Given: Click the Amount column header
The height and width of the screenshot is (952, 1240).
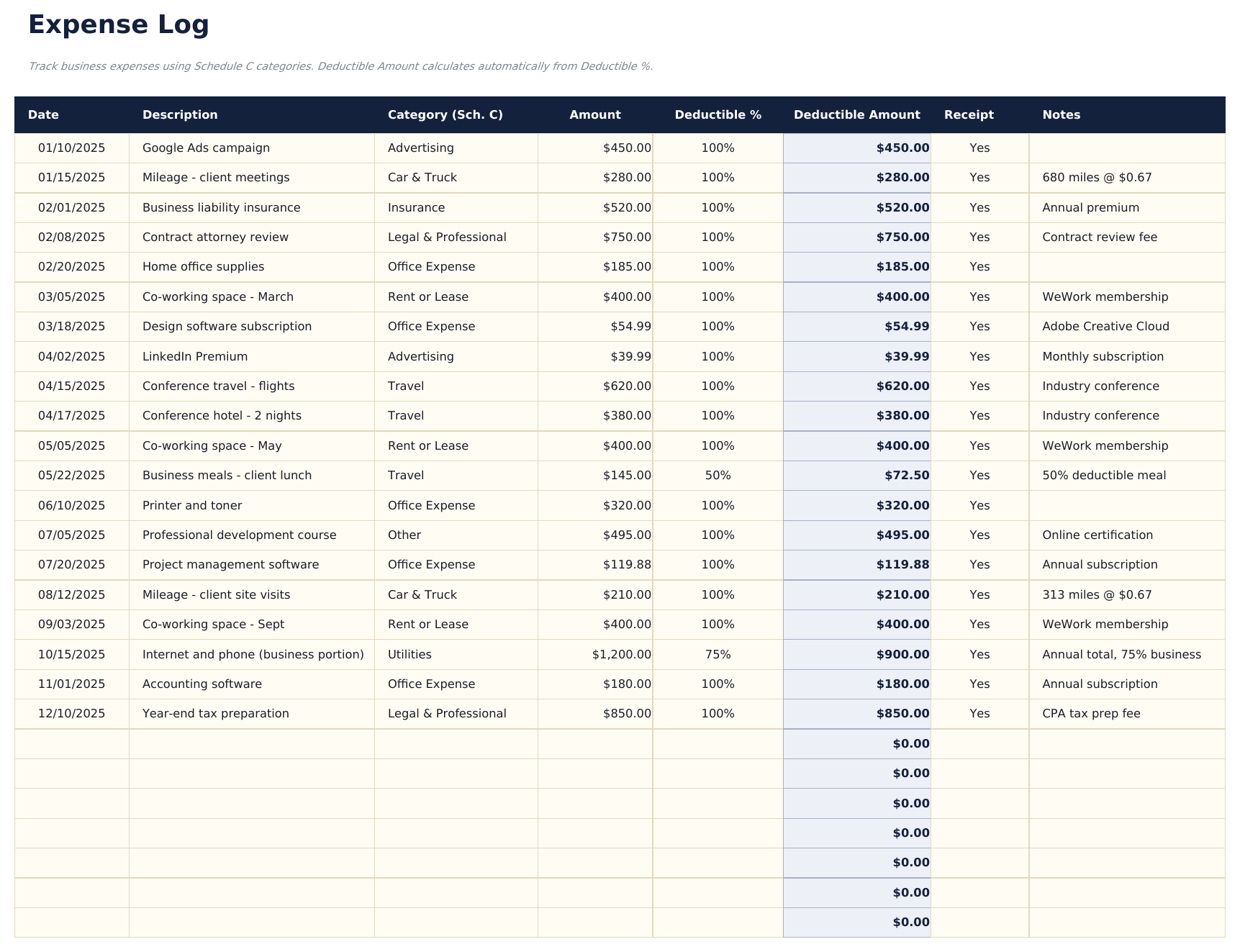Looking at the screenshot, I should 594,114.
